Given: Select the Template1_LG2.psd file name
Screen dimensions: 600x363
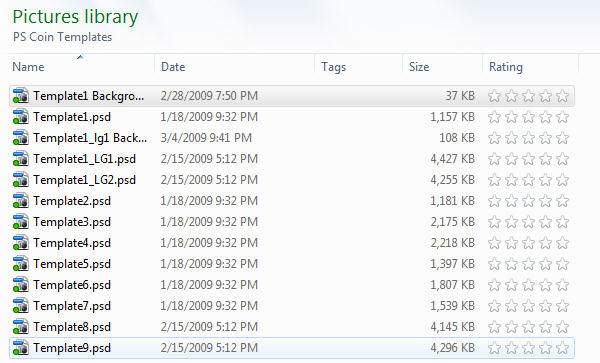Looking at the screenshot, I should (x=85, y=180).
